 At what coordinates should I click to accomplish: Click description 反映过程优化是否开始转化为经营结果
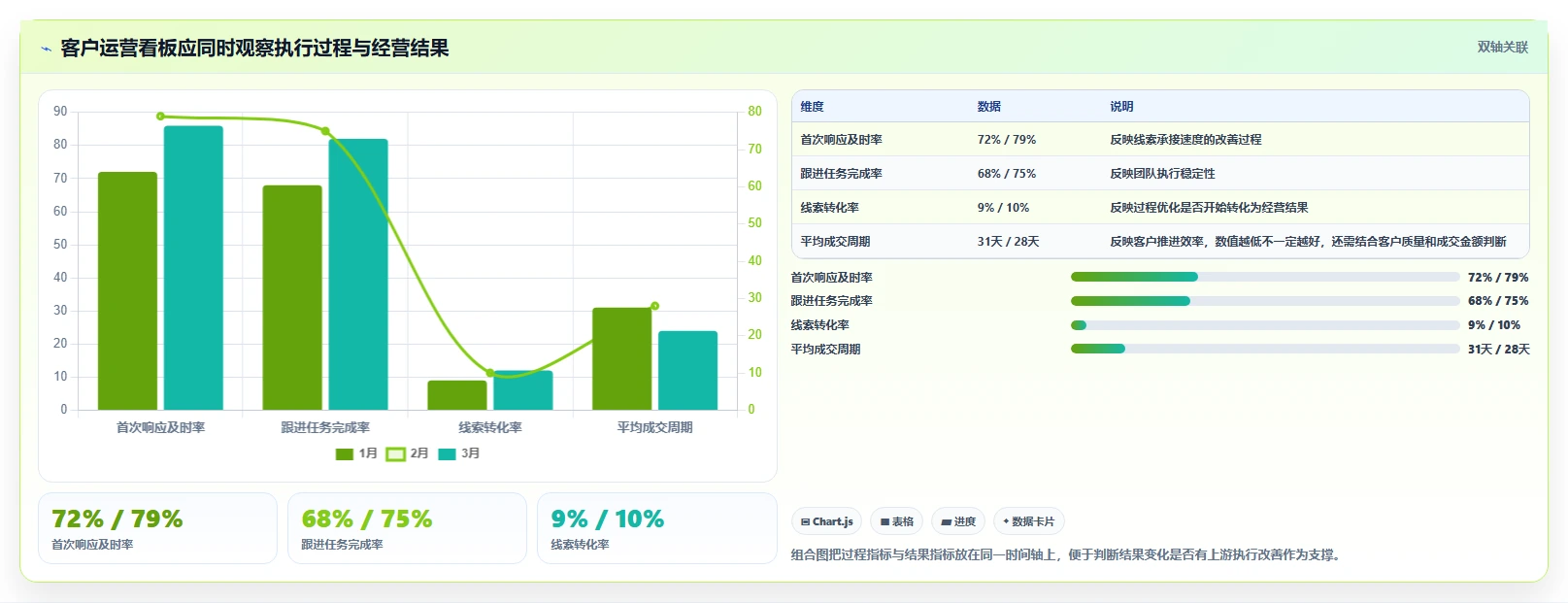pyautogui.click(x=1209, y=208)
